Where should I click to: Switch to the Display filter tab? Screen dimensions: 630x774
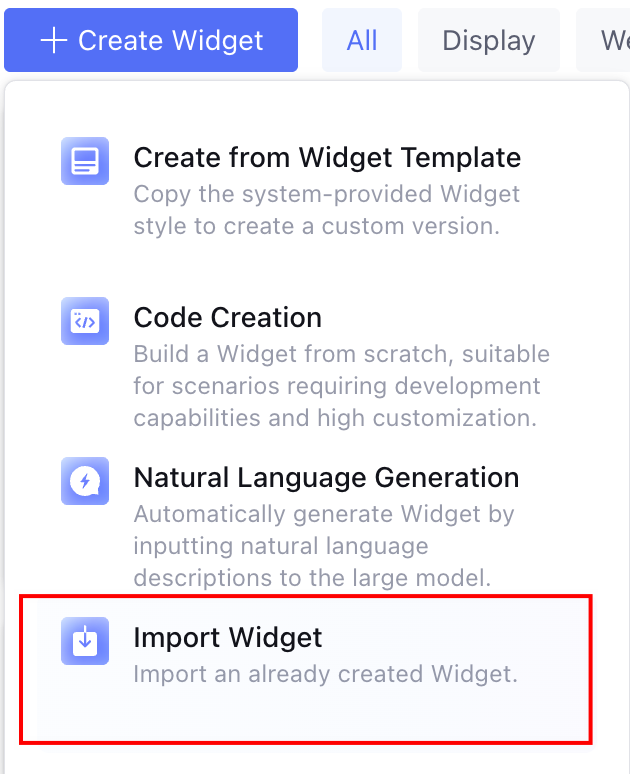pos(488,40)
